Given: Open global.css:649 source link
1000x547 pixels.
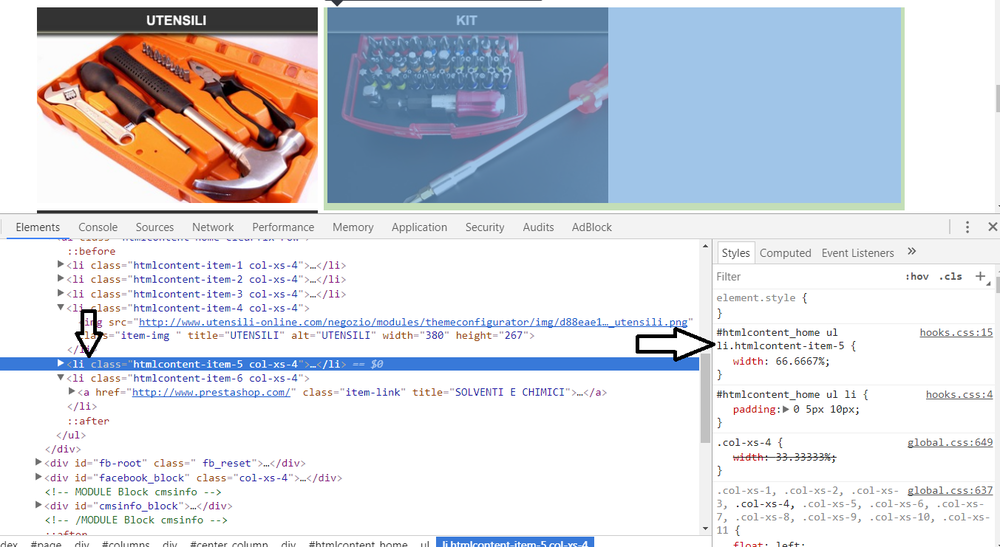Looking at the screenshot, I should tap(950, 442).
